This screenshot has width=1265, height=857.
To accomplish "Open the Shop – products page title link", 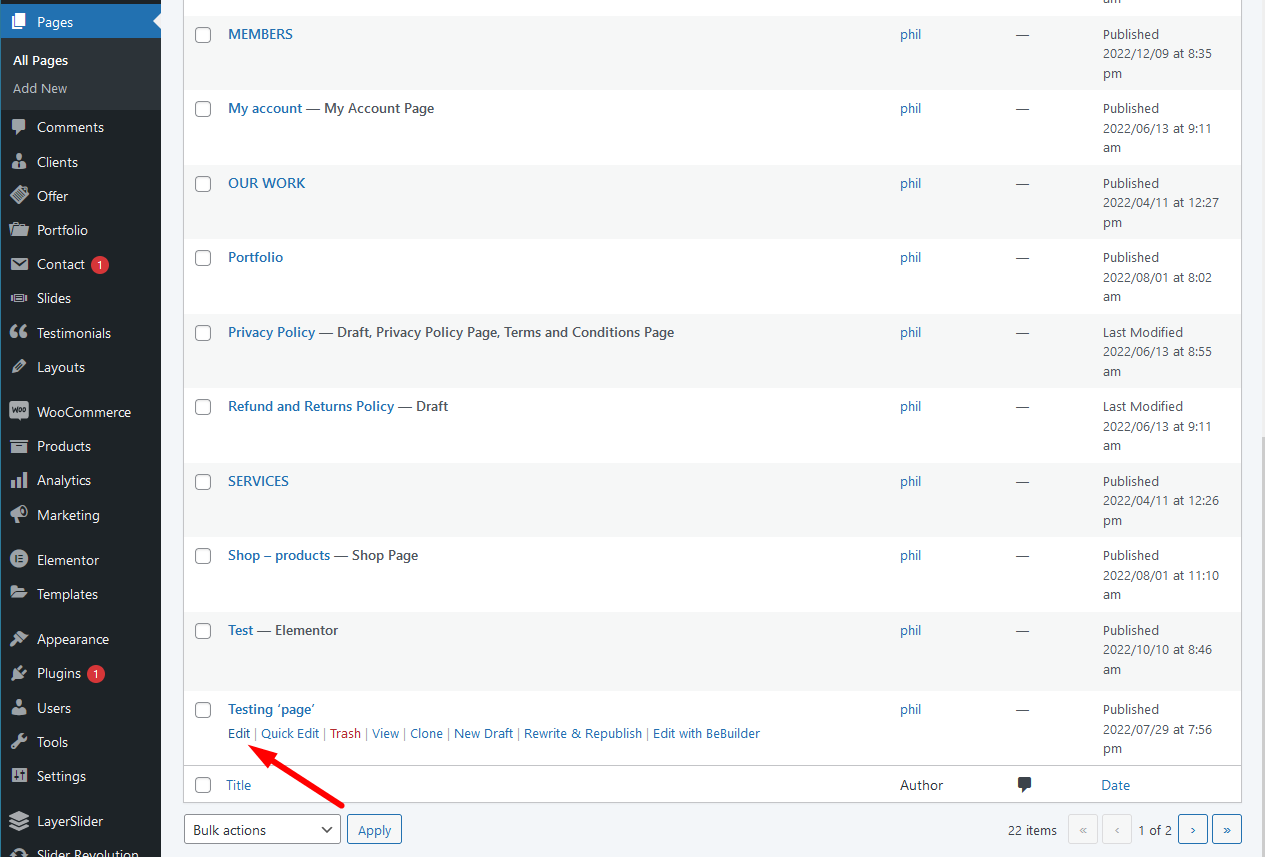I will tap(279, 555).
